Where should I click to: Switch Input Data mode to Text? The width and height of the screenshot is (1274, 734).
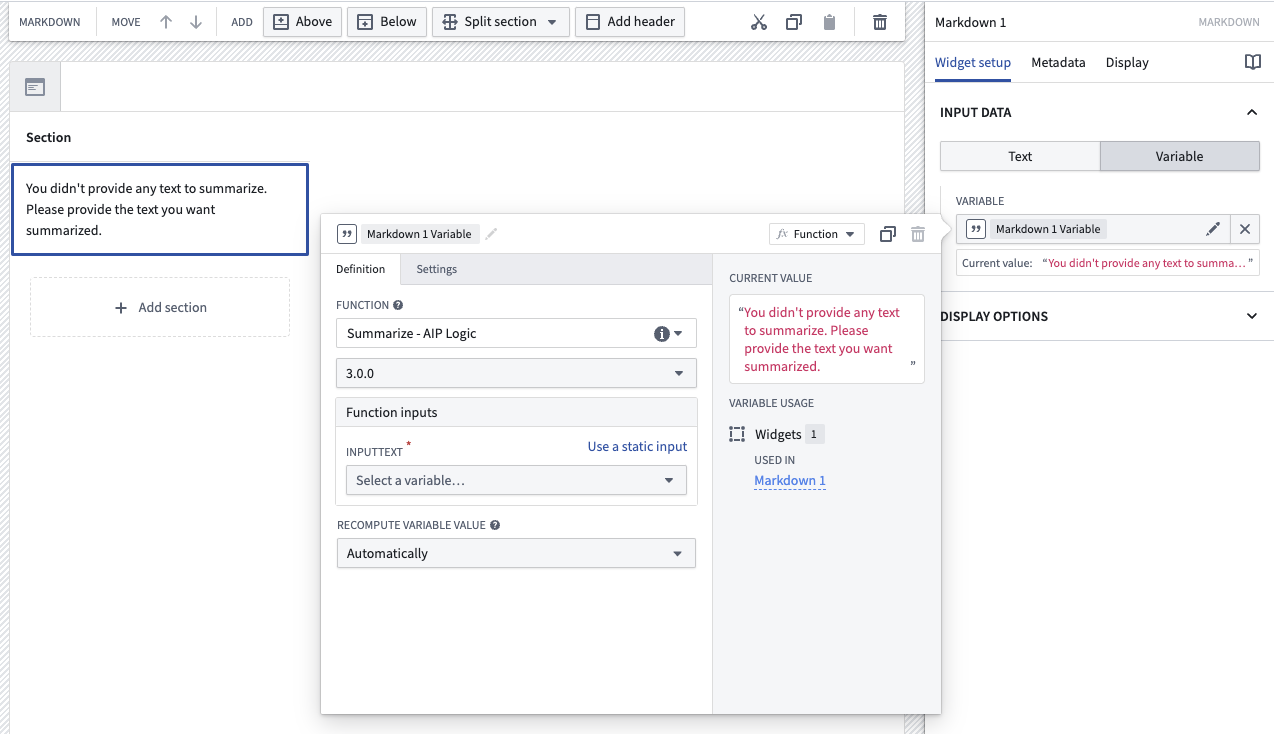[1019, 156]
